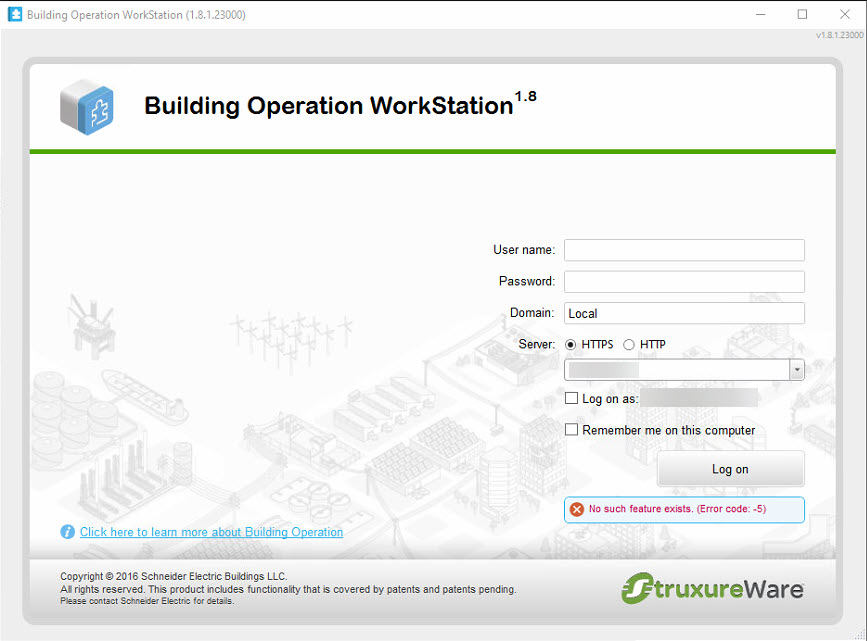The width and height of the screenshot is (867, 641).
Task: Check Remember me on this computer
Action: point(571,430)
